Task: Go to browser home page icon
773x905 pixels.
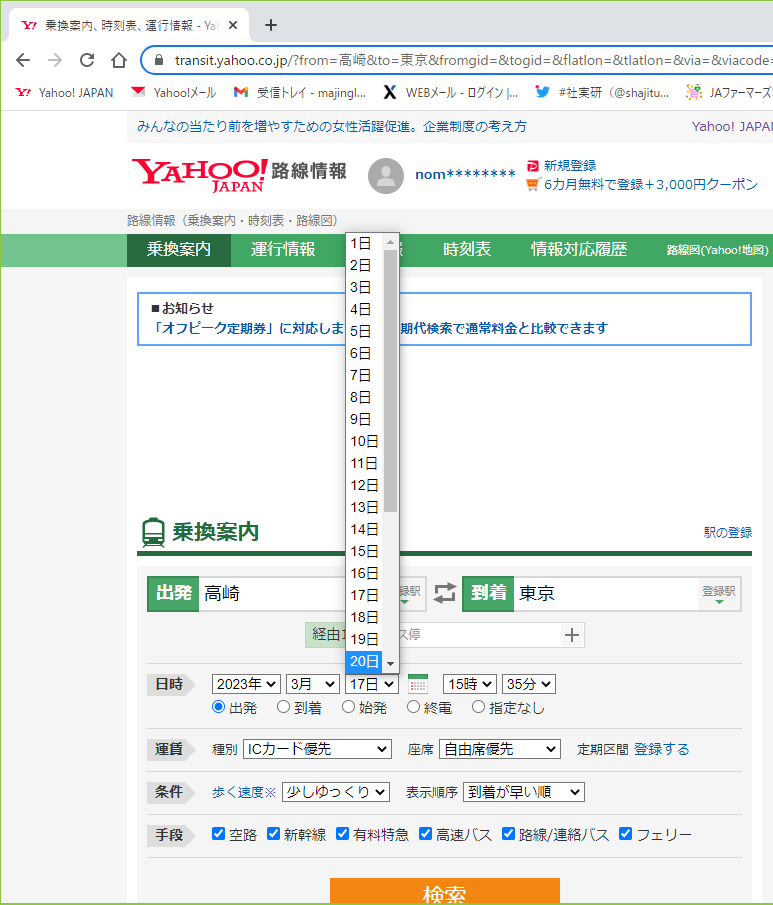Action: [119, 60]
